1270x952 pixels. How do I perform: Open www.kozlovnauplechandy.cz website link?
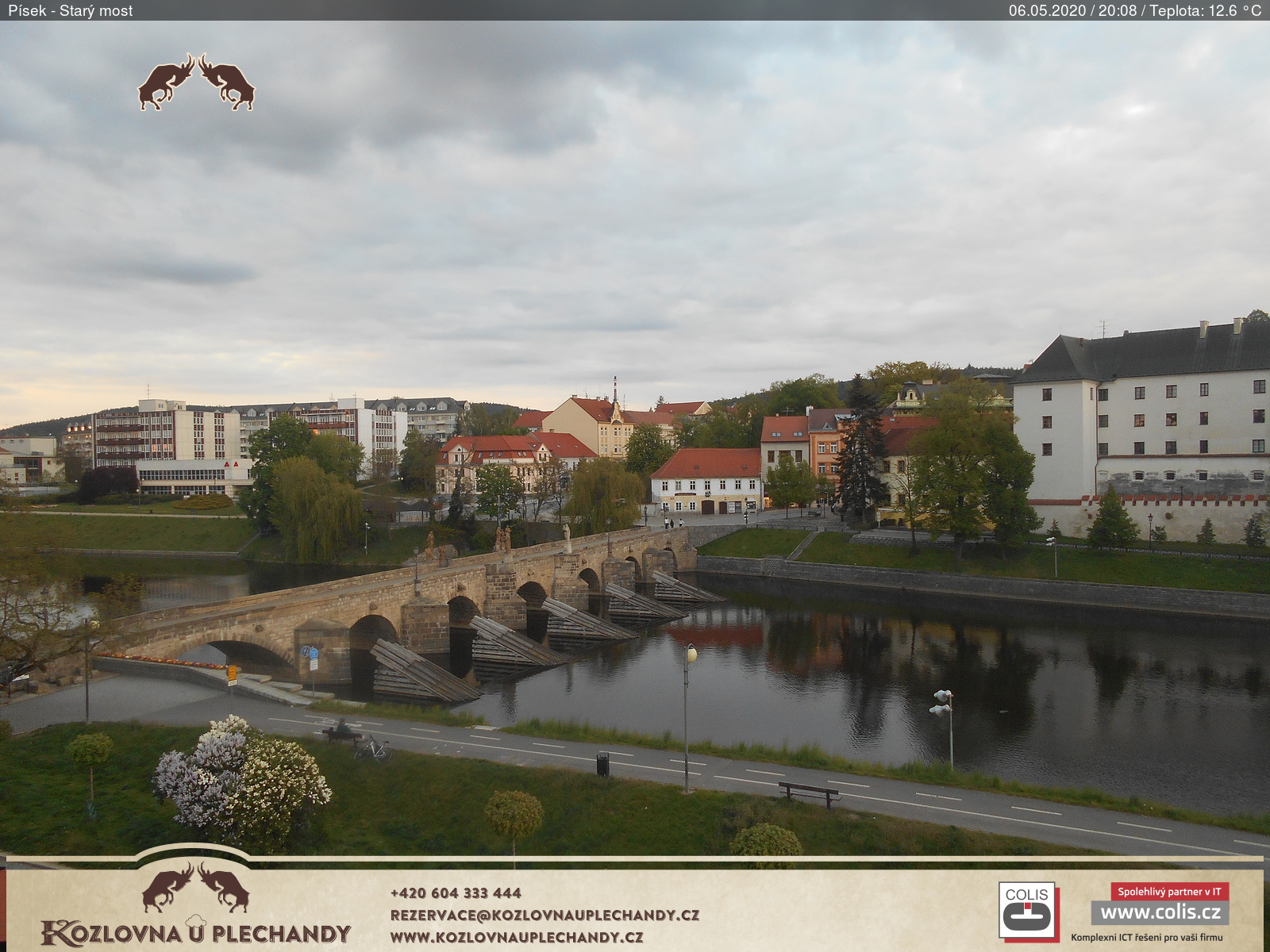(x=516, y=936)
